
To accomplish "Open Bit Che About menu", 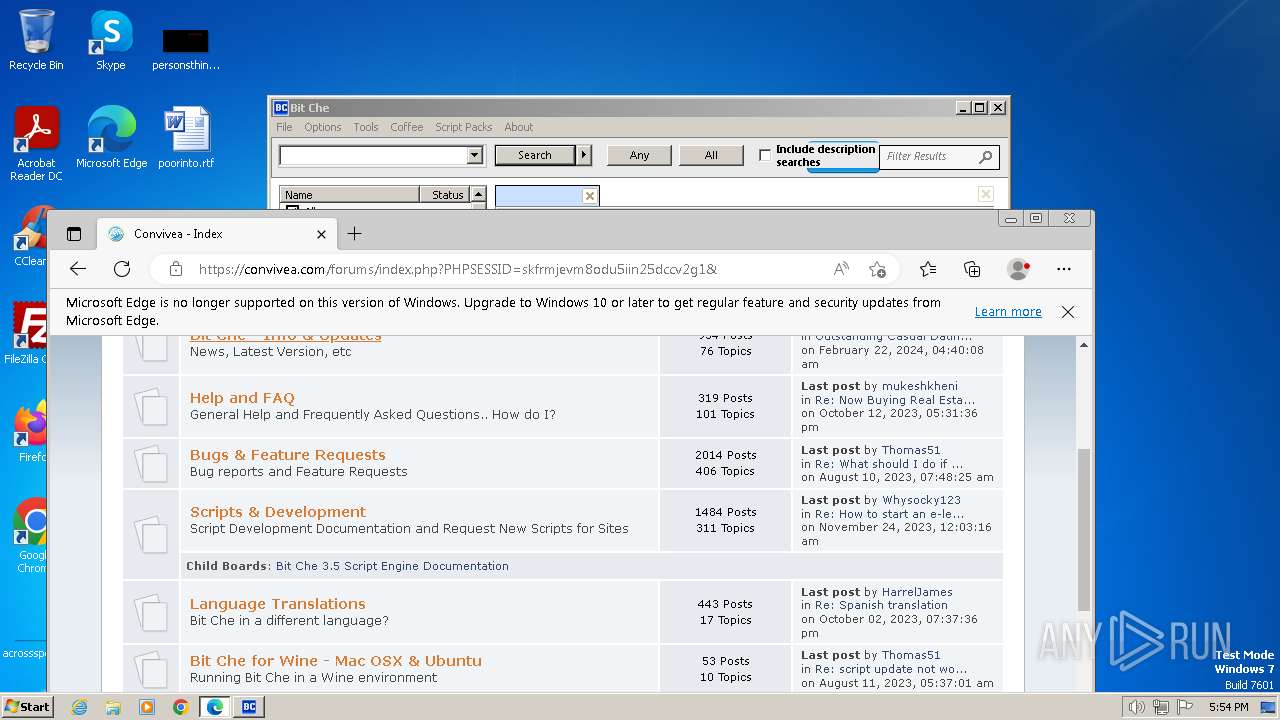I will click(x=518, y=127).
